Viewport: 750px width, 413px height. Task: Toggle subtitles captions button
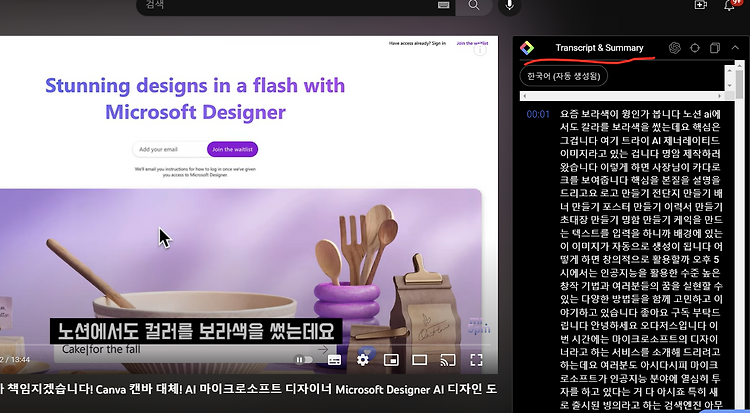(x=334, y=360)
